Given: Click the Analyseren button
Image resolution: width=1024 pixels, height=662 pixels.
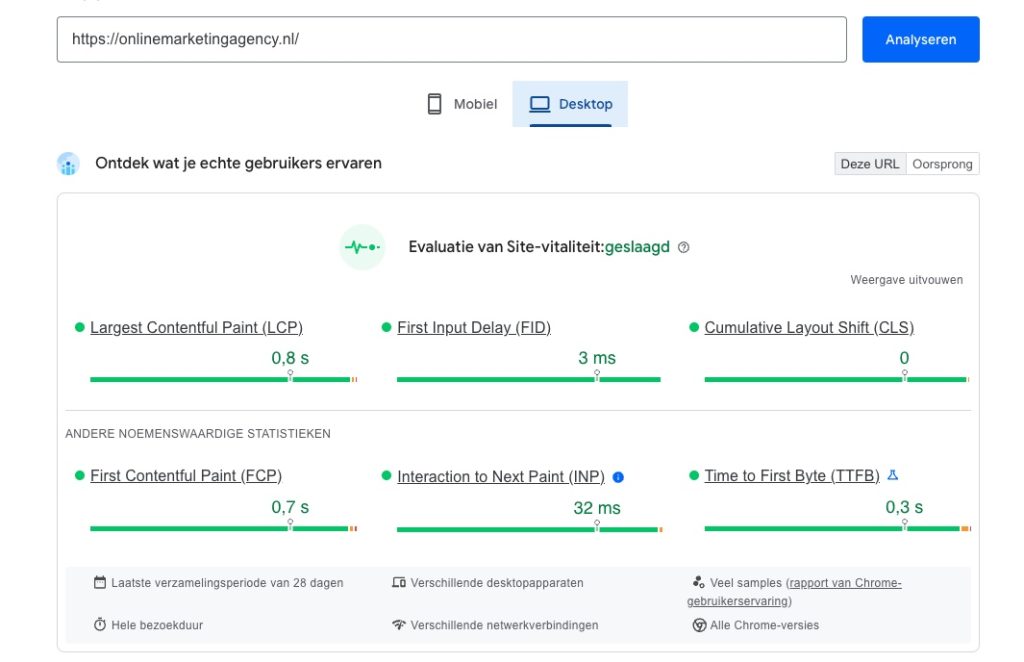Looking at the screenshot, I should (x=920, y=39).
